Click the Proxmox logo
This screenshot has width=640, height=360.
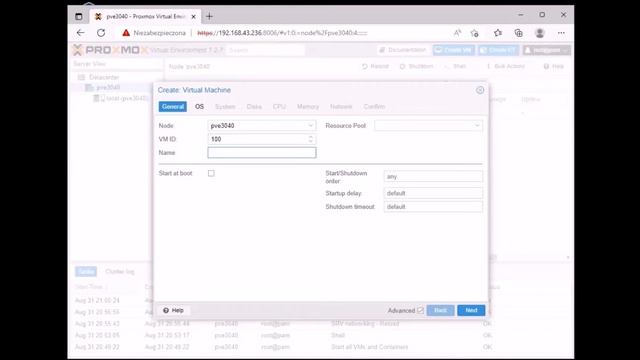click(111, 50)
